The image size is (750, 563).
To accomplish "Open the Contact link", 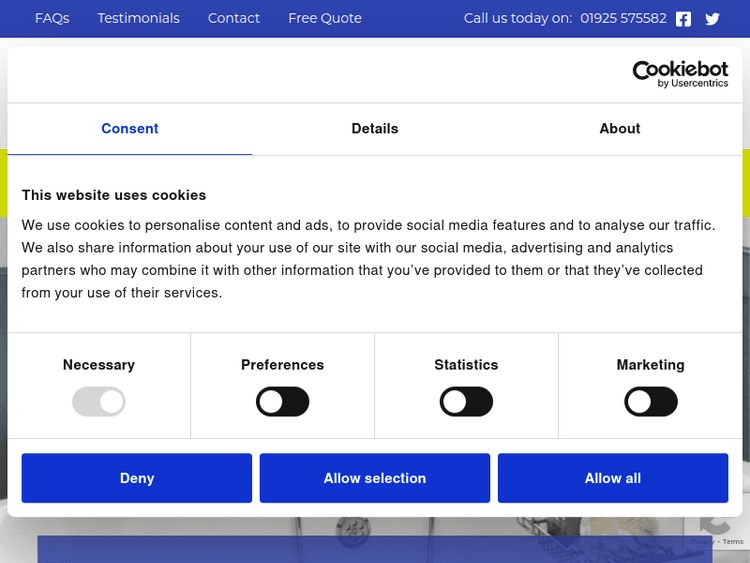I will 234,18.
